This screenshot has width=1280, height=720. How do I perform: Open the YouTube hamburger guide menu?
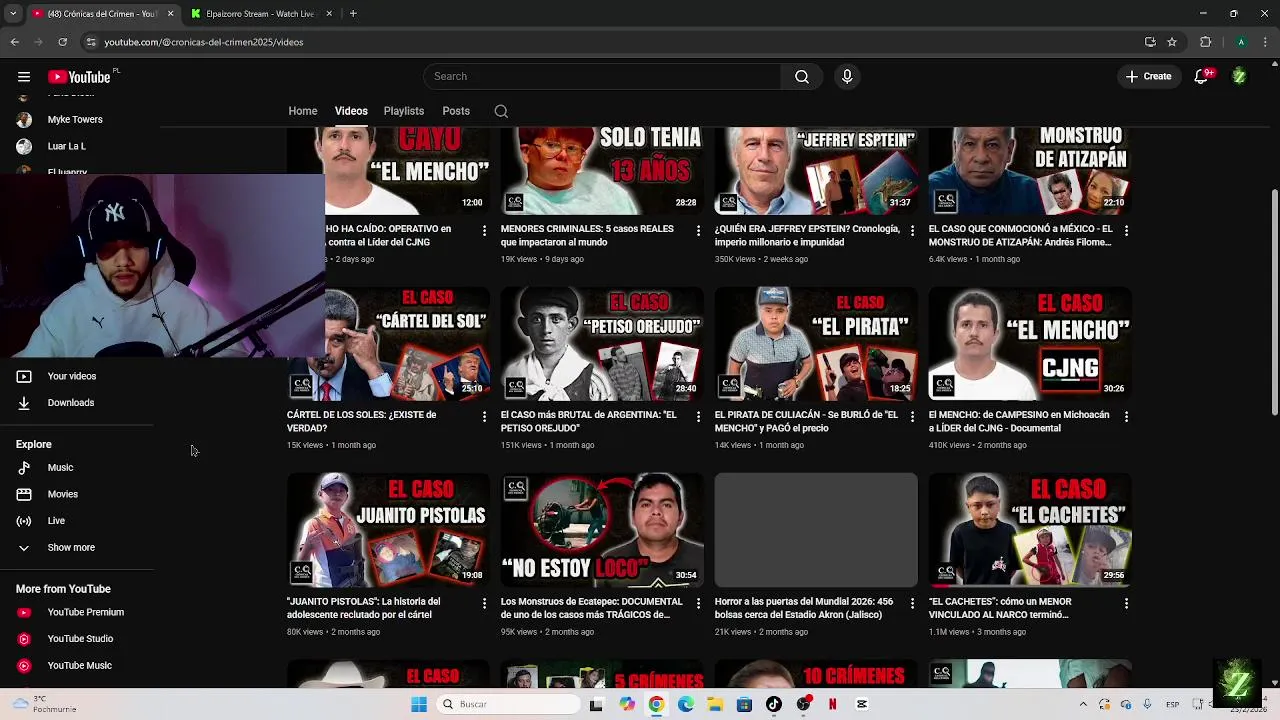(x=23, y=77)
